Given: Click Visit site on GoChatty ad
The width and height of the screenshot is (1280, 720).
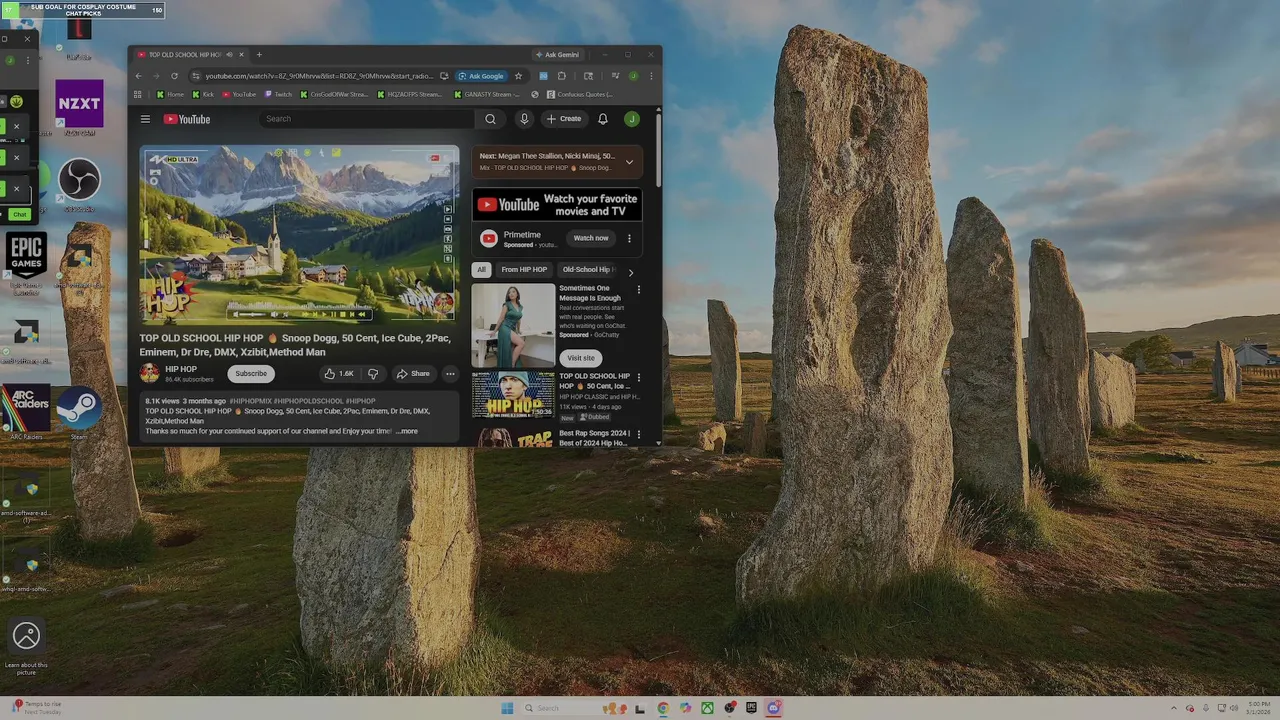Looking at the screenshot, I should (581, 358).
